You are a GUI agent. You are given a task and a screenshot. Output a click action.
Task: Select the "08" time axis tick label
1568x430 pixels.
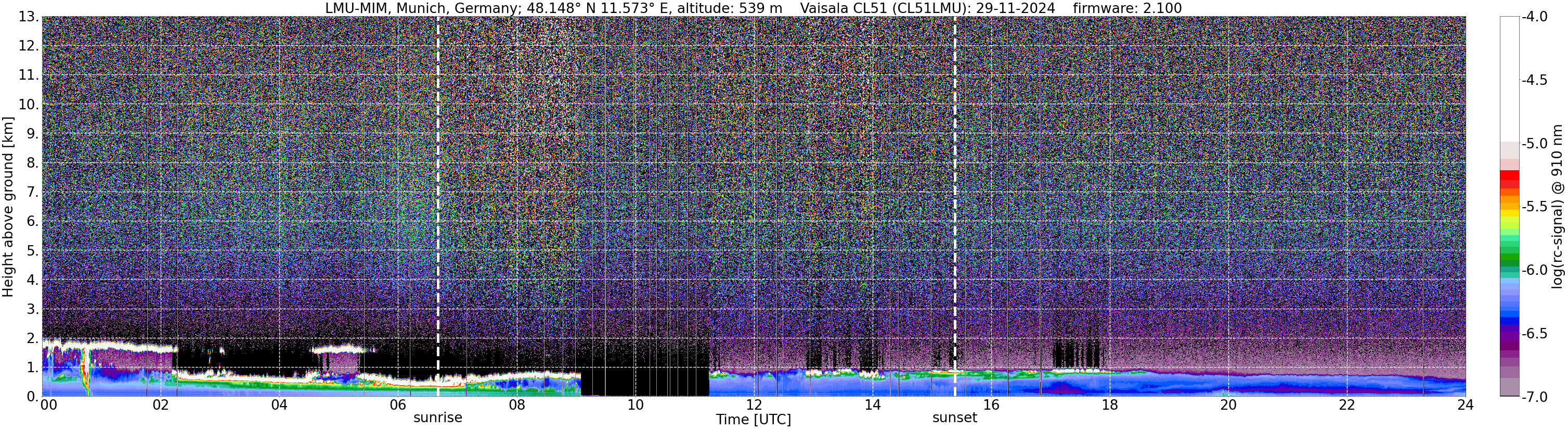pyautogui.click(x=517, y=405)
